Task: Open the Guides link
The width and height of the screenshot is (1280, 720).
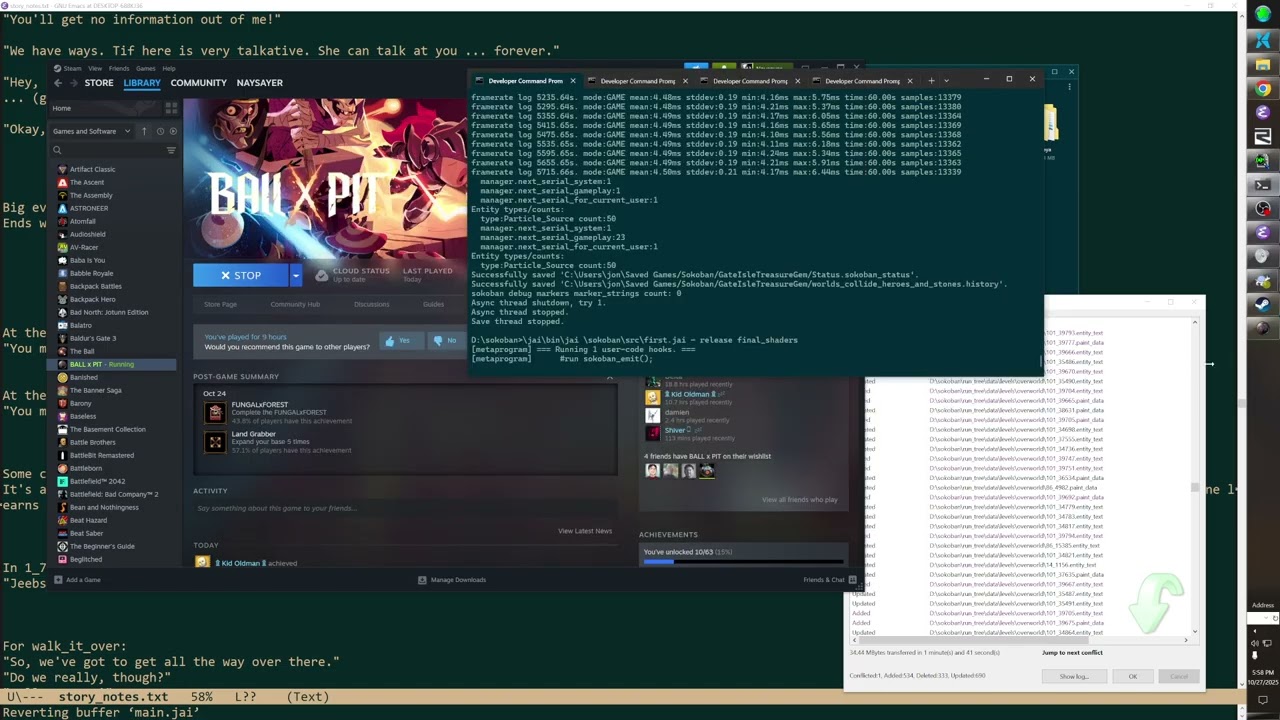Action: 433,304
